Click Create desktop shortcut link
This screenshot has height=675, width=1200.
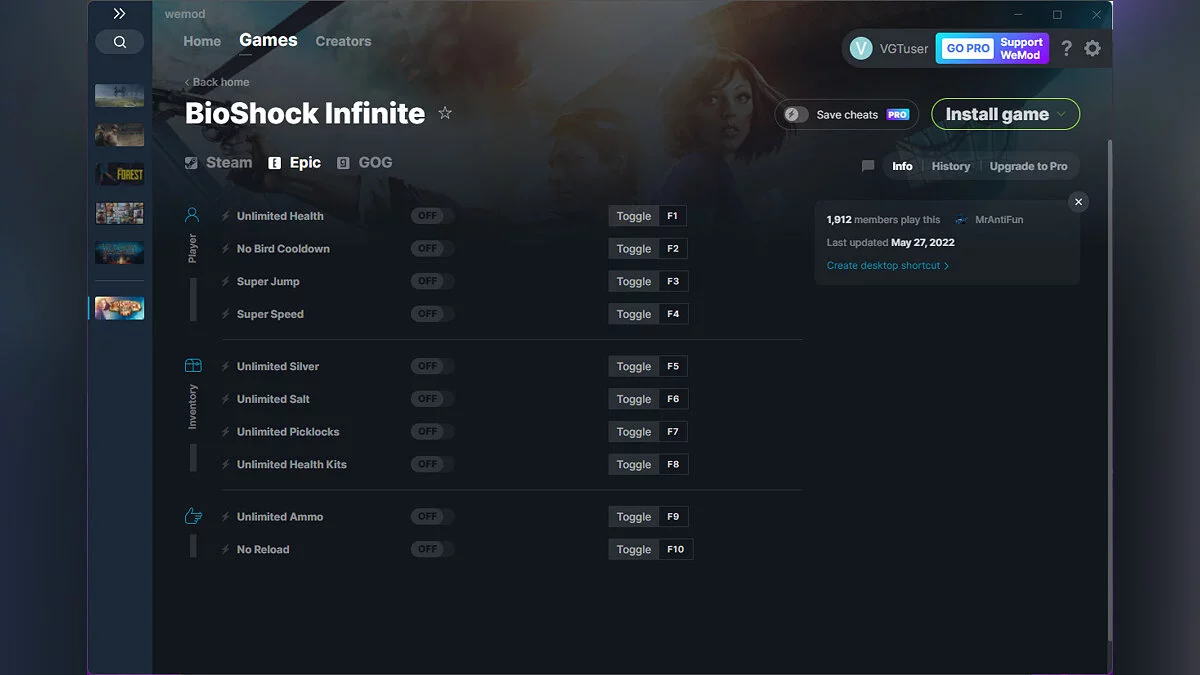coord(887,266)
